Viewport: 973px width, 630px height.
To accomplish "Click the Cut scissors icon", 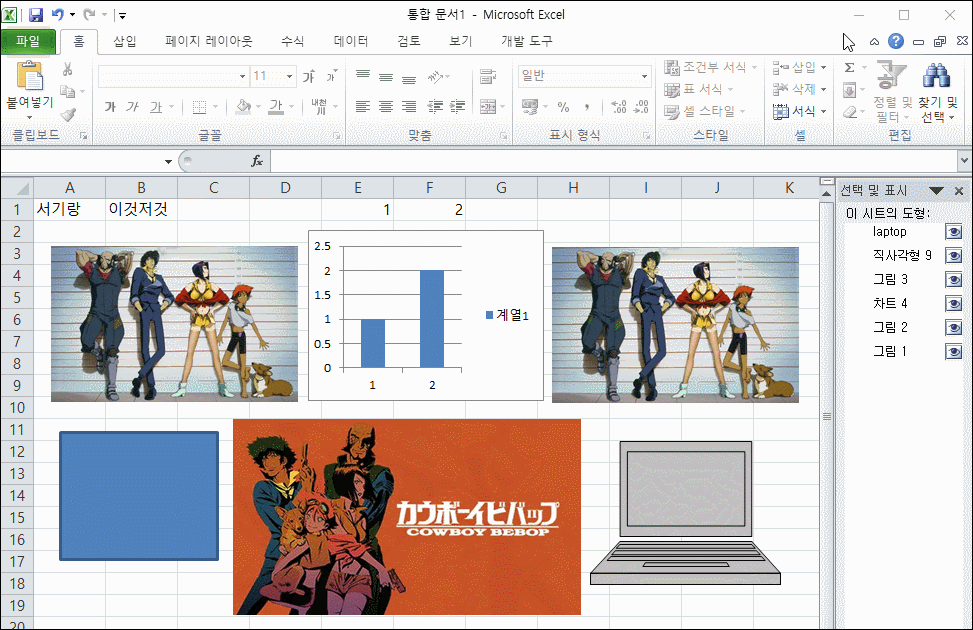I will point(68,69).
